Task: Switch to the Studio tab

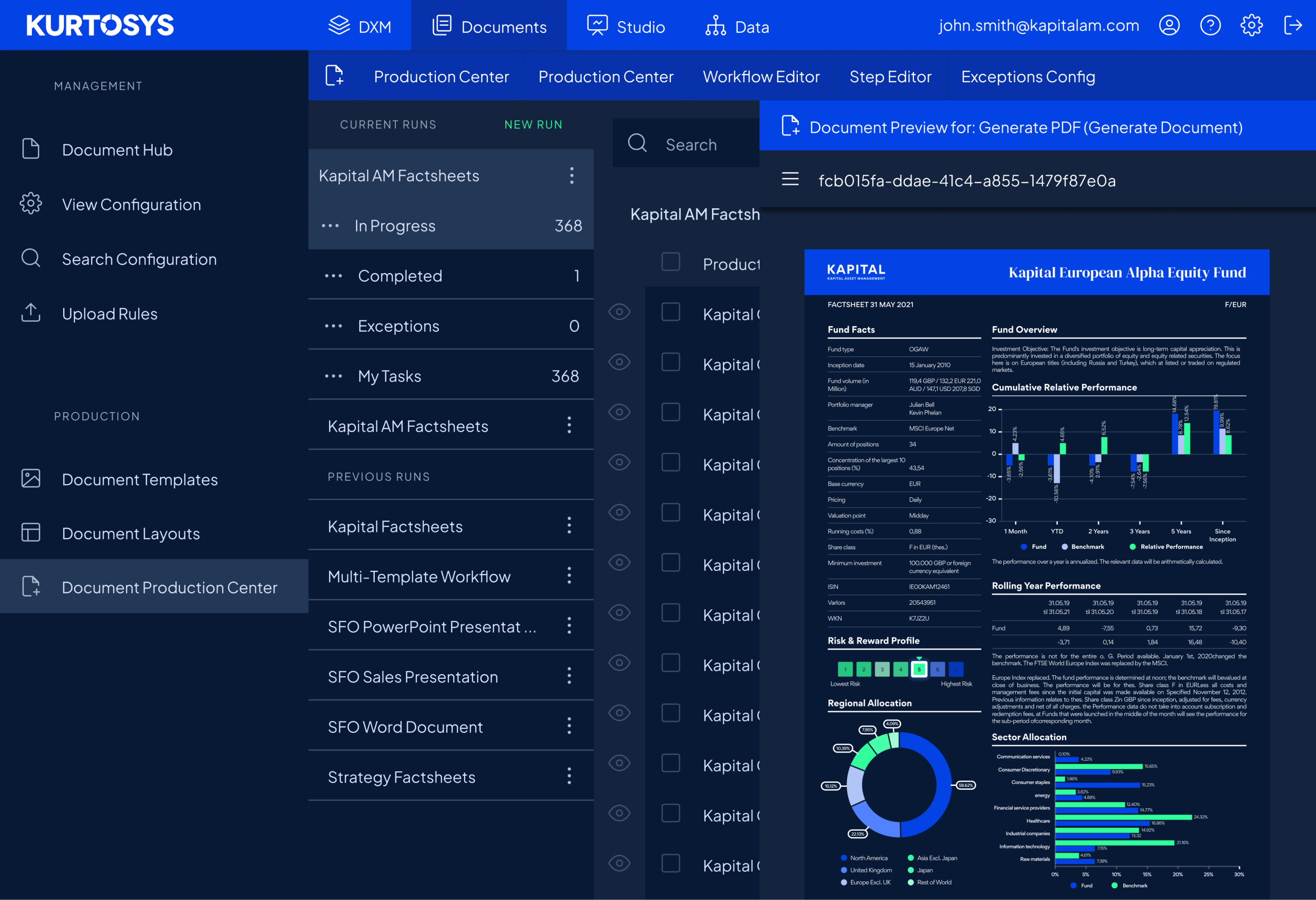Action: pyautogui.click(x=626, y=26)
